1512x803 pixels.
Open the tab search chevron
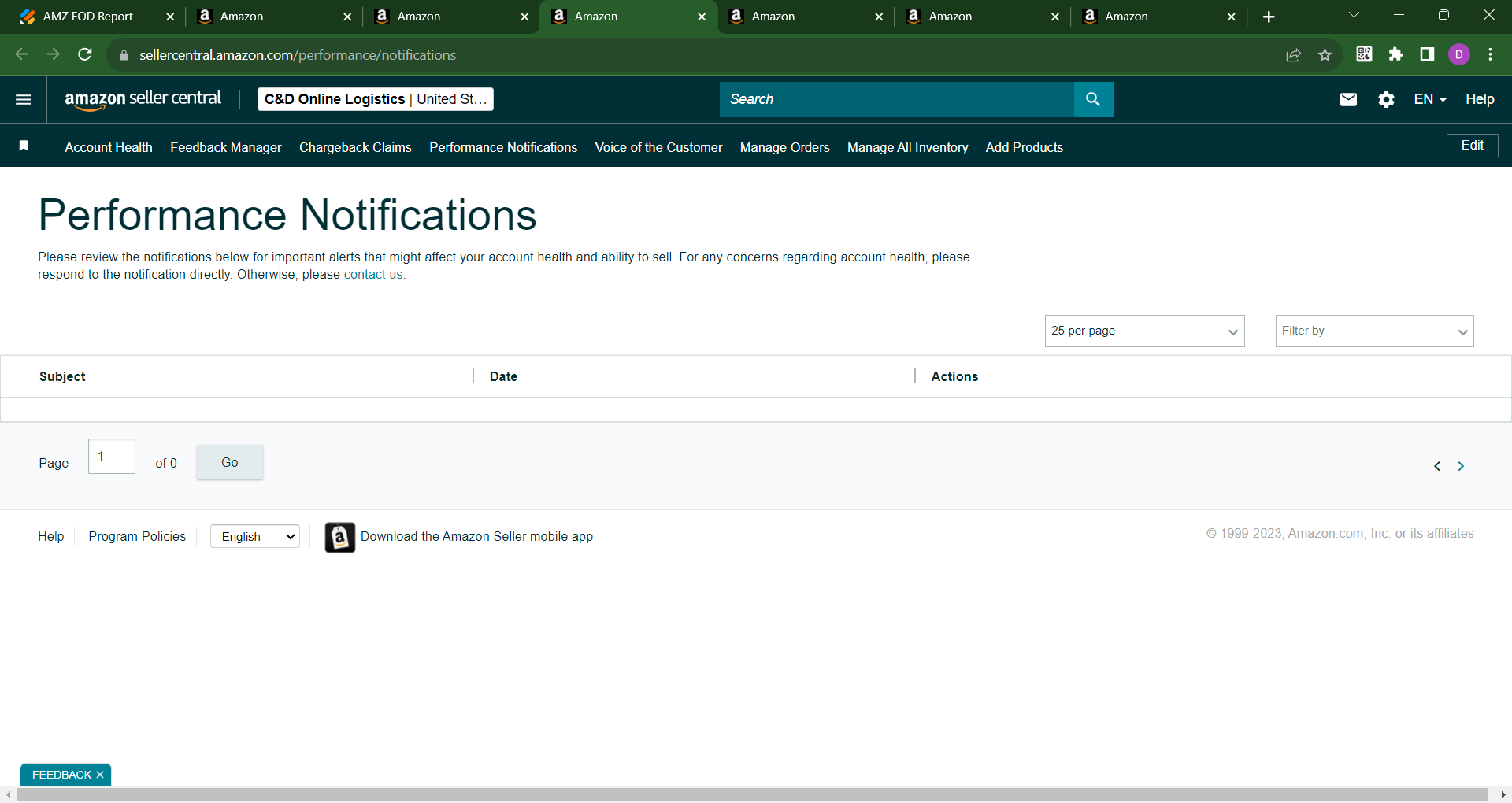[1354, 15]
